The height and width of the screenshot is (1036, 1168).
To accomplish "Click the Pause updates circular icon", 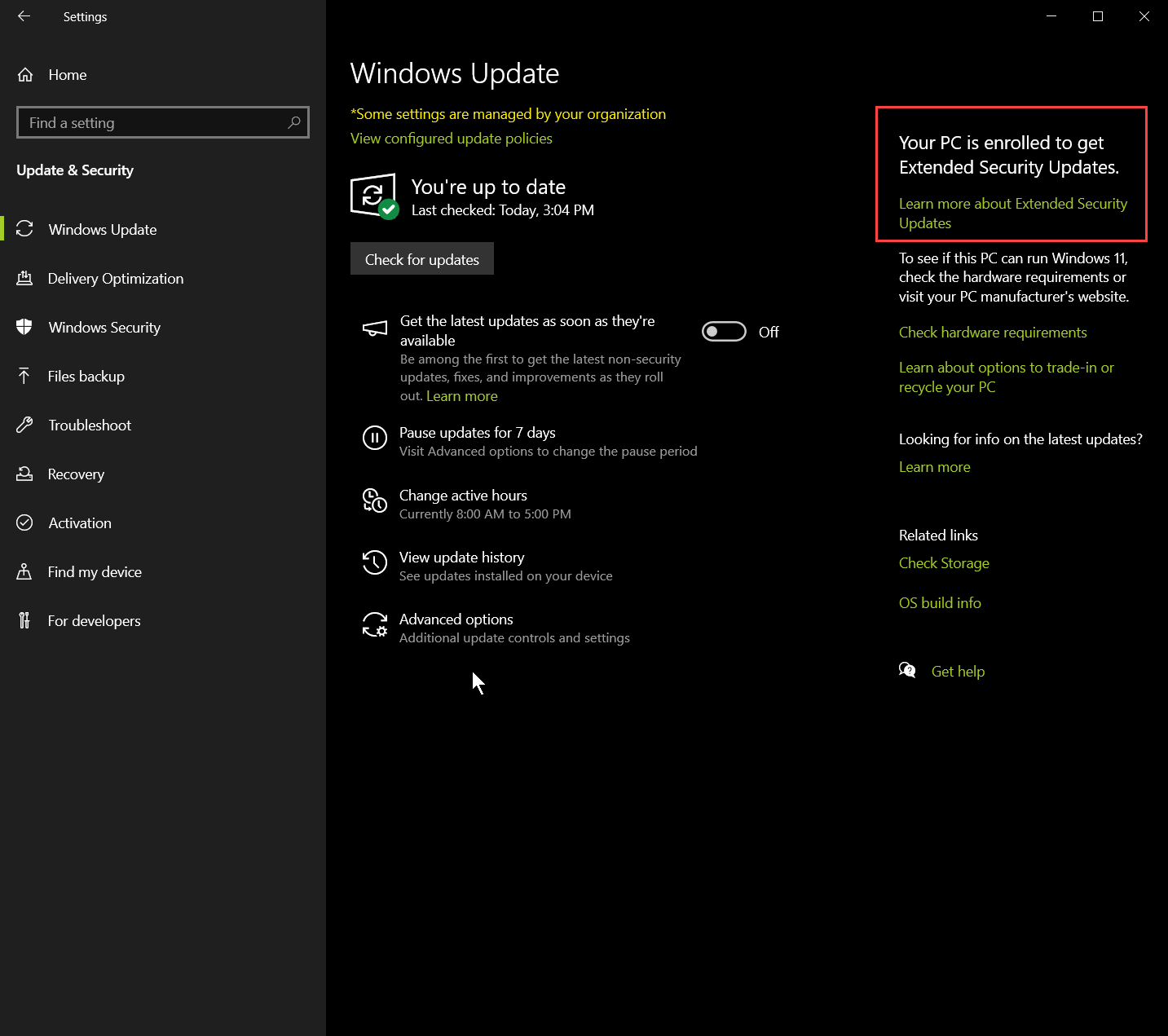I will (x=374, y=438).
